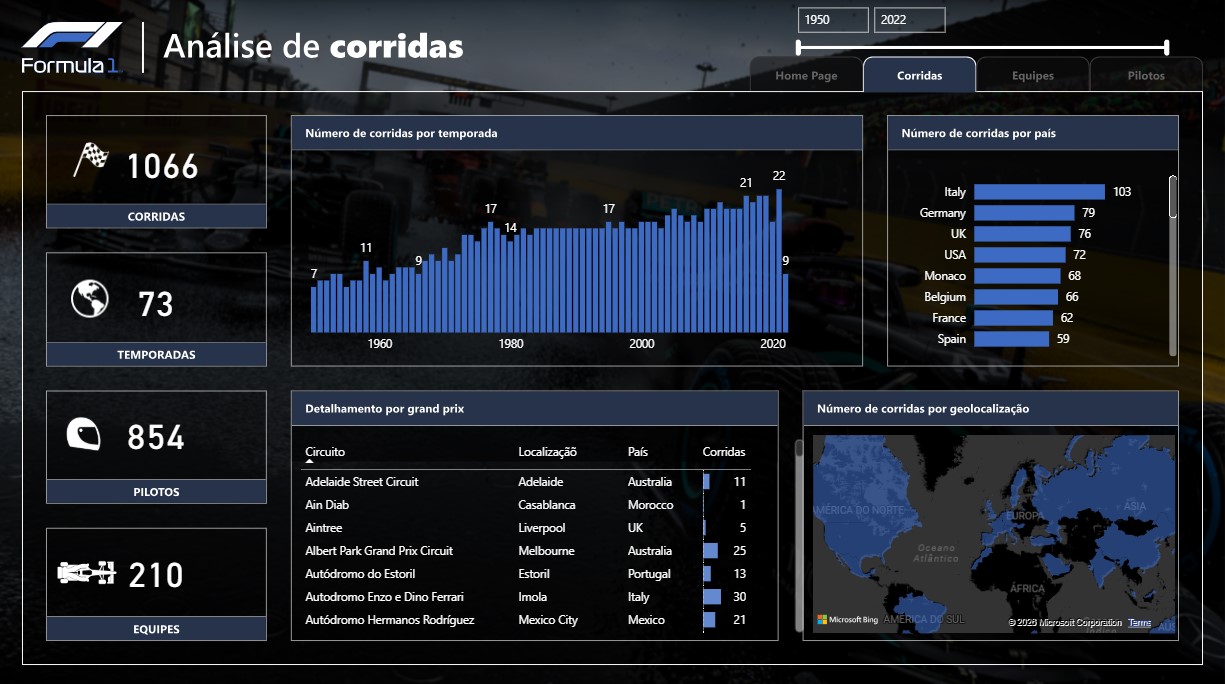Click the Portugal country cell
This screenshot has width=1225, height=684.
pos(650,574)
